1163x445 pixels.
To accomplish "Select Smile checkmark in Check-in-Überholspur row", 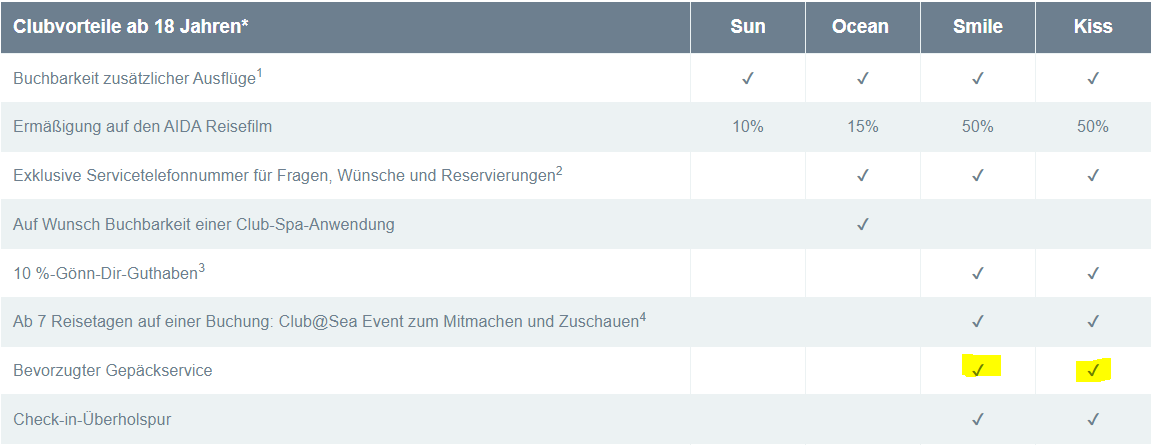I will [x=978, y=419].
